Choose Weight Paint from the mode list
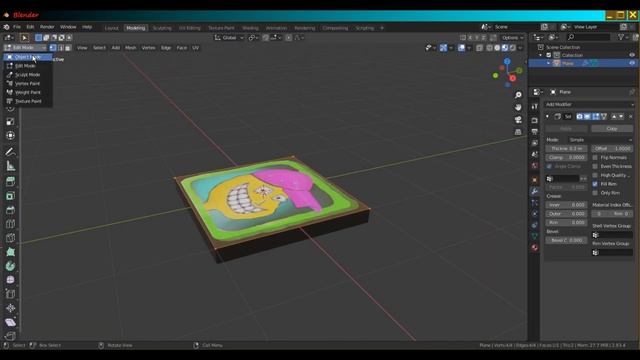 pos(28,93)
